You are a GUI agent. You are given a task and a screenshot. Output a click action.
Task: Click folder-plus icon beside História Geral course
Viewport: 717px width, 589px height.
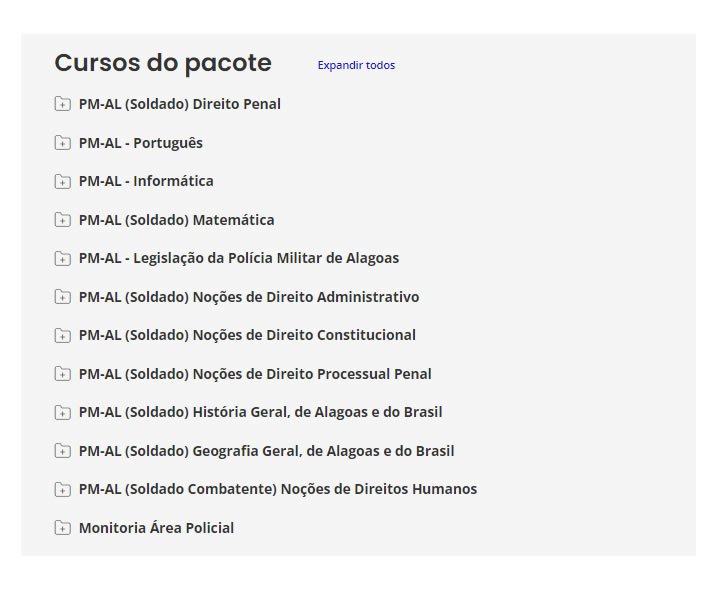[62, 412]
